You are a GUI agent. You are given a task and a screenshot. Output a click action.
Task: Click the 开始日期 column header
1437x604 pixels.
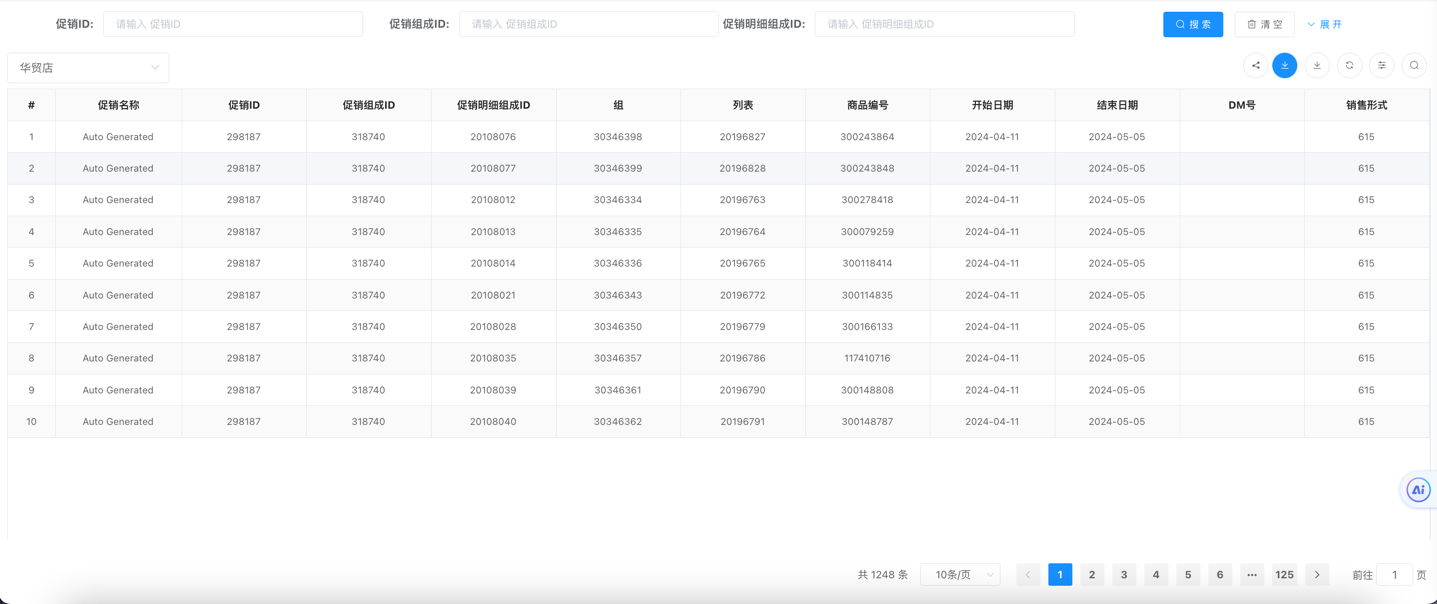pos(992,105)
